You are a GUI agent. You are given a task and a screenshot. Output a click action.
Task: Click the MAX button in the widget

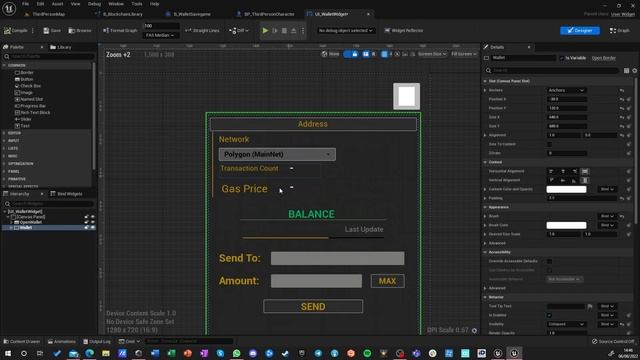pos(387,281)
